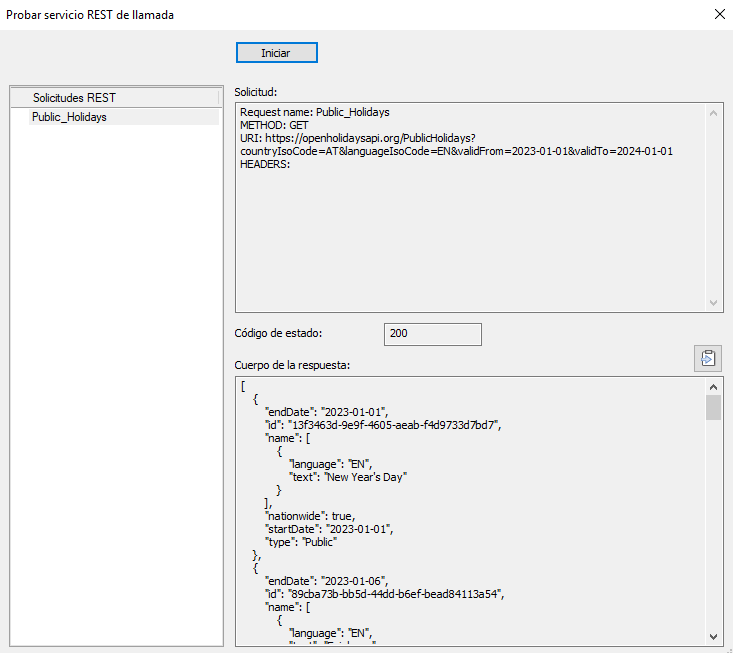
Task: Click the Código de estado field showing 200
Action: coord(432,334)
